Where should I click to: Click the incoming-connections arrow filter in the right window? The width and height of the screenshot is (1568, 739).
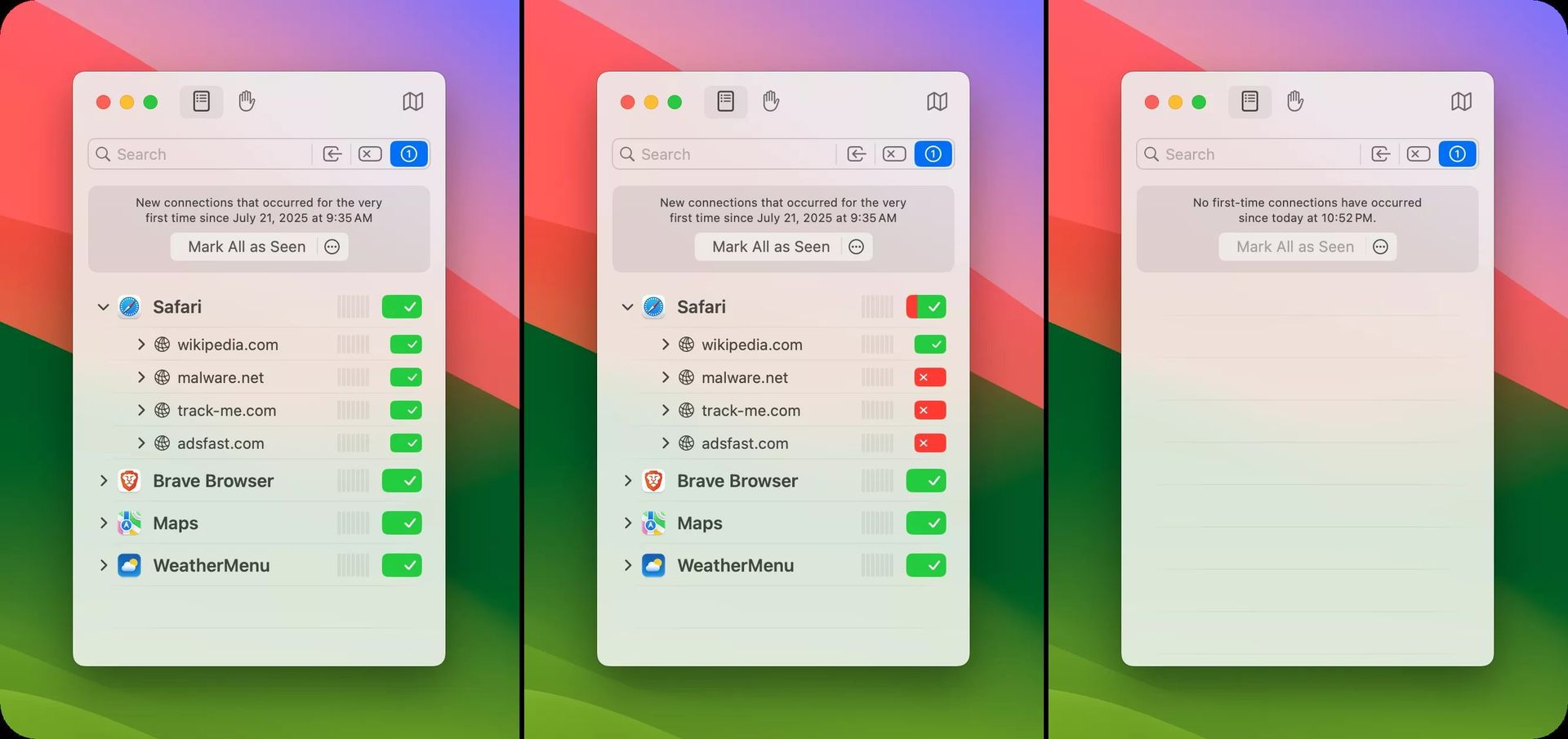1380,154
